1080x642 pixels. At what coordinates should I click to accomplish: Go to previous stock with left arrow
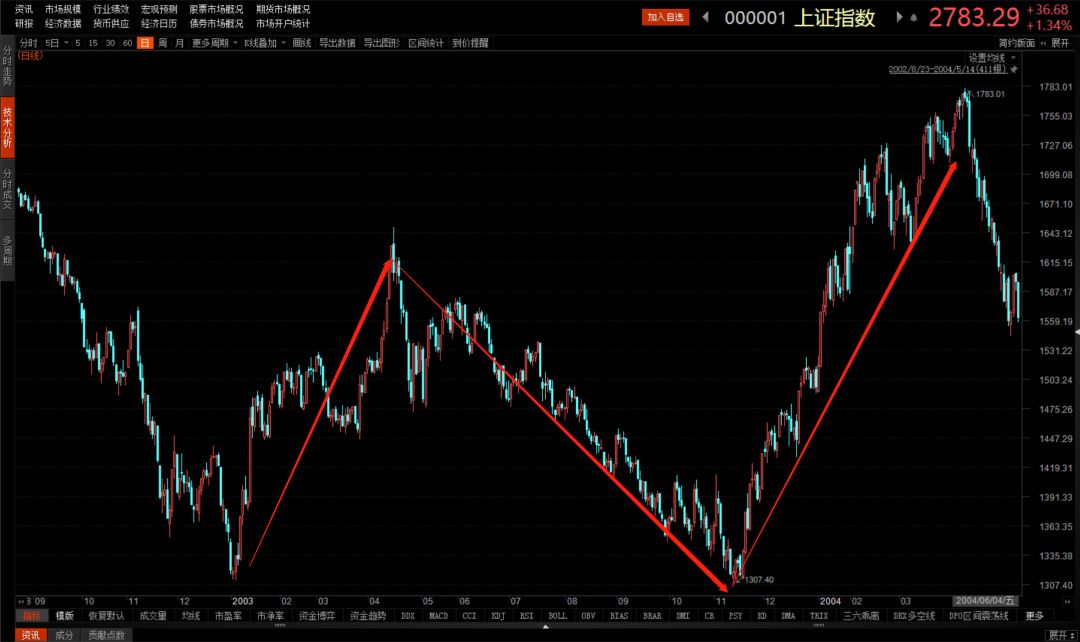click(705, 17)
